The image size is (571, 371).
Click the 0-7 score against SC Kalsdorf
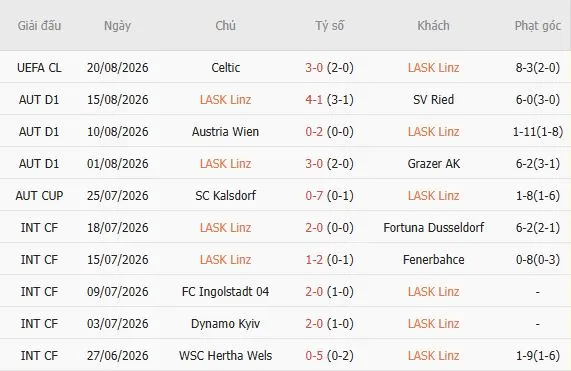pyautogui.click(x=314, y=196)
